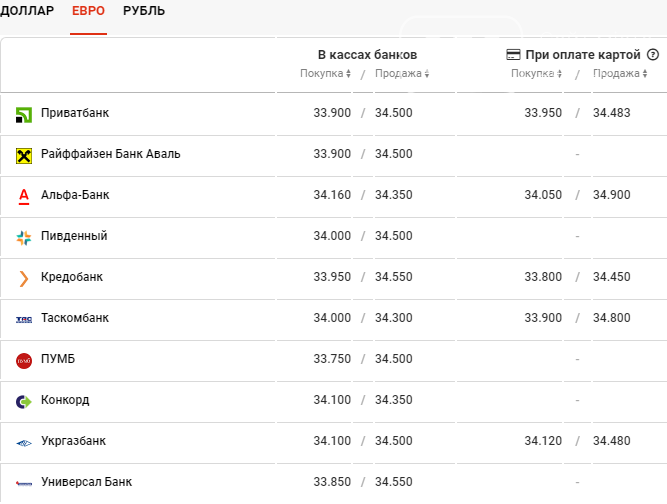Sort card payment column by Продажа

626,74
